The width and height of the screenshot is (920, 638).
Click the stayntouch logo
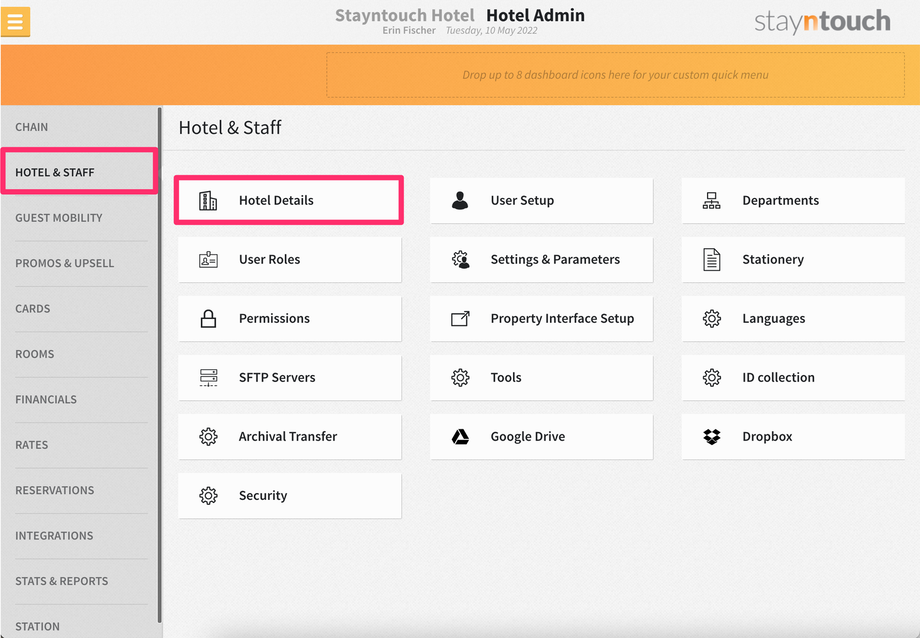coord(822,22)
